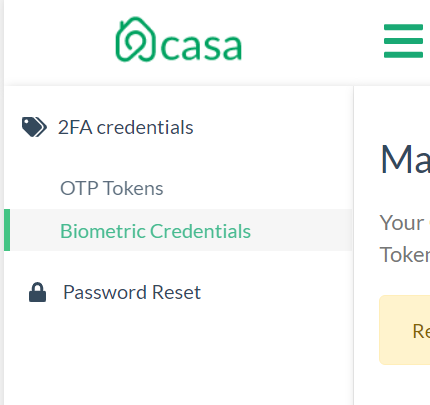Click the top bar of the hamburger icon
The width and height of the screenshot is (430, 405).
pos(403,27)
